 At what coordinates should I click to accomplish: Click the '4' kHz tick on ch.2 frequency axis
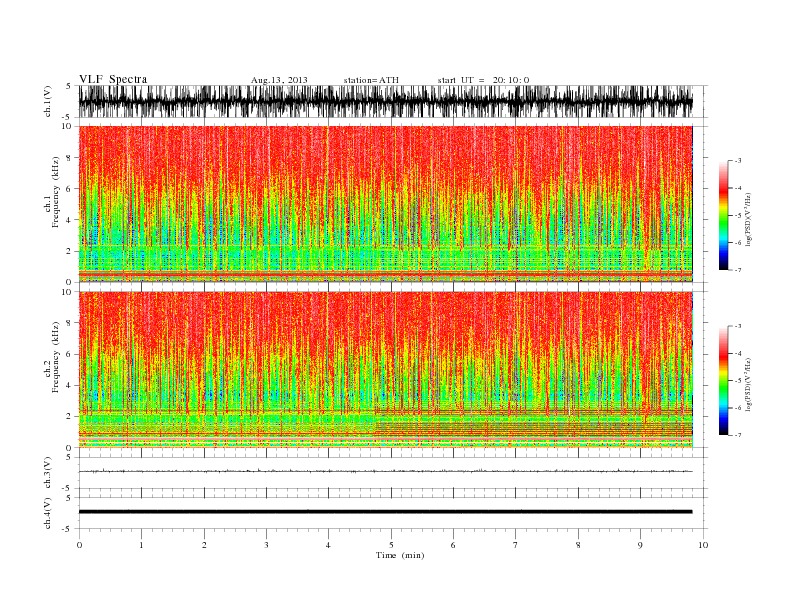pos(69,386)
